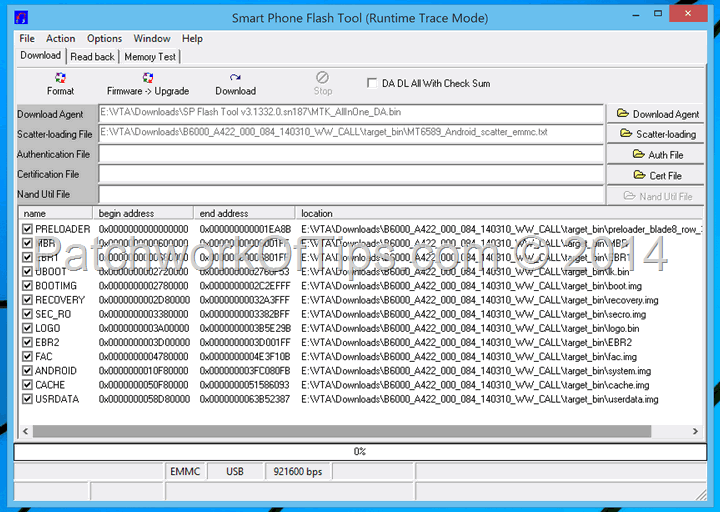Uncheck the ANDROID partition checkbox

pos(27,371)
